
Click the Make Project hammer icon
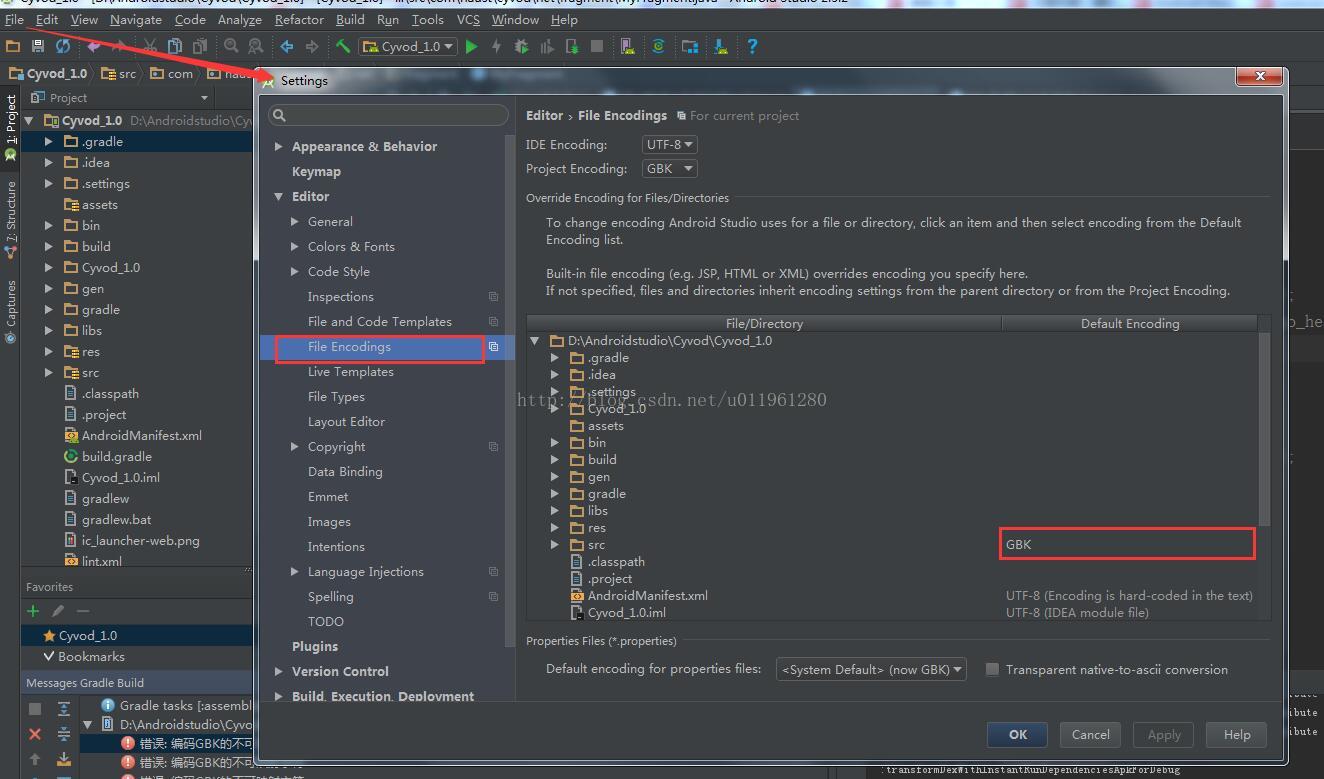[x=343, y=46]
